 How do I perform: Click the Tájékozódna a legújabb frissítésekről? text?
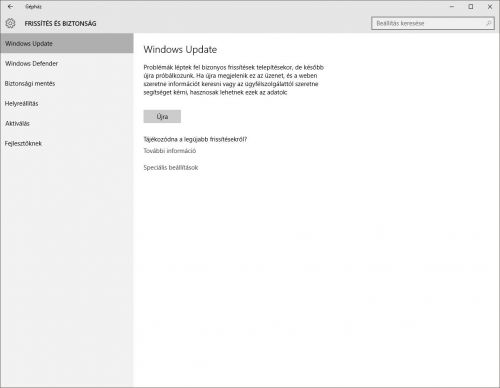point(195,139)
